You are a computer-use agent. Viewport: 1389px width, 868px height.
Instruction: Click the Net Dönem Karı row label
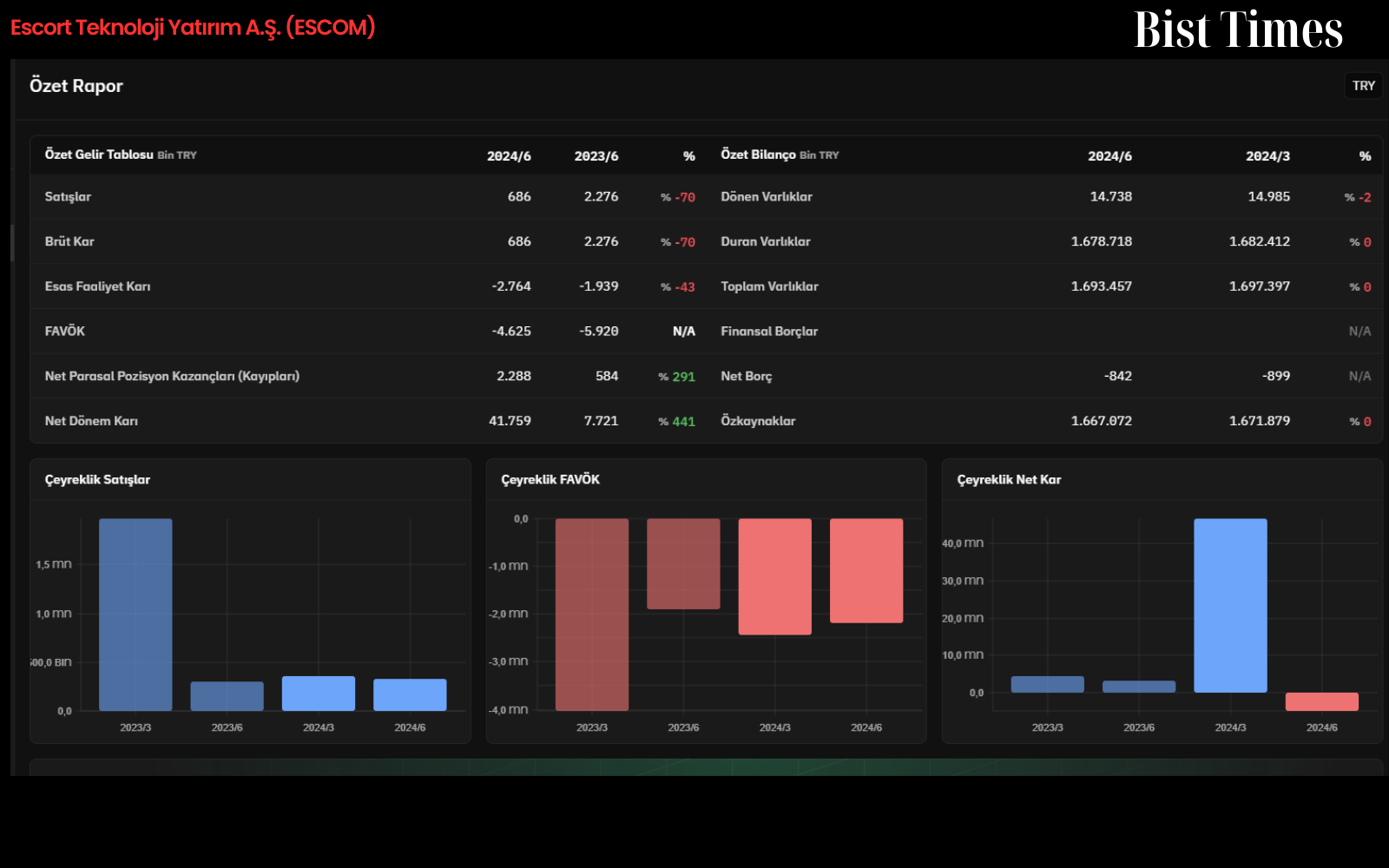(91, 421)
